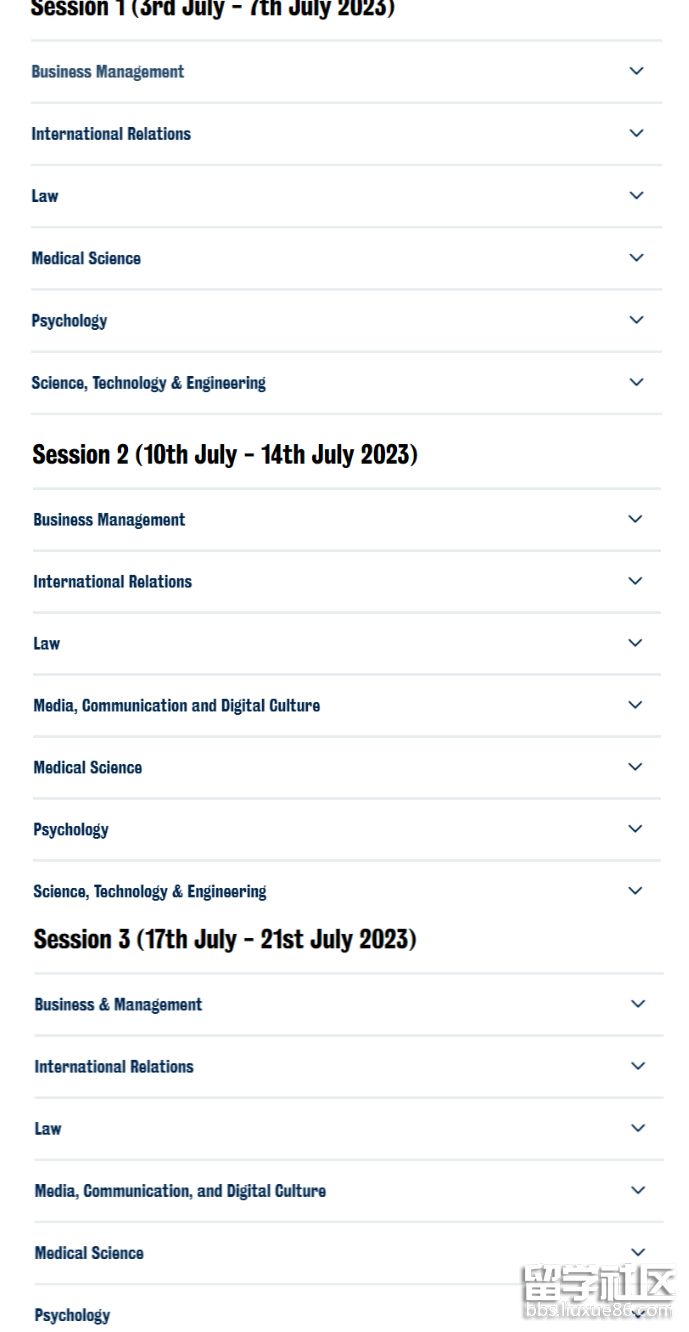
Task: Expand Session 2 Media, Communication and Digital Culture
Action: pyautogui.click(x=176, y=706)
